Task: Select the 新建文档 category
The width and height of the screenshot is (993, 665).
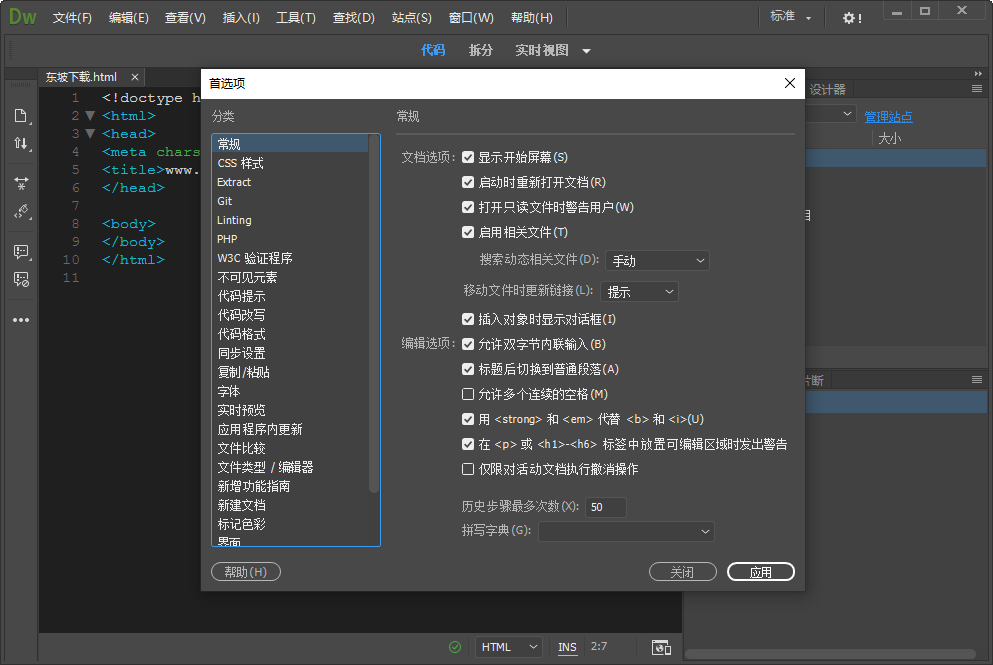Action: tap(241, 505)
